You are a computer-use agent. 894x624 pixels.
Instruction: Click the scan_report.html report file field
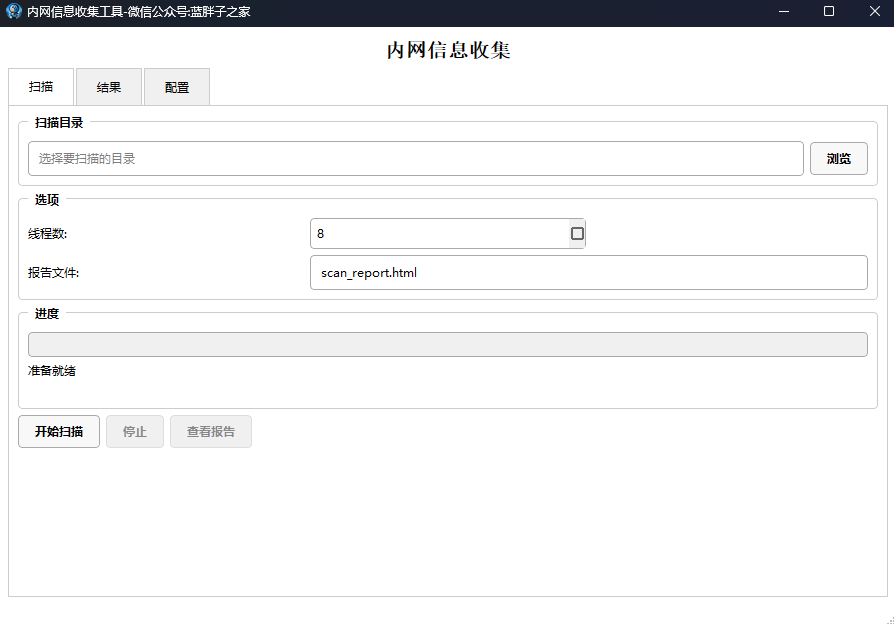588,273
